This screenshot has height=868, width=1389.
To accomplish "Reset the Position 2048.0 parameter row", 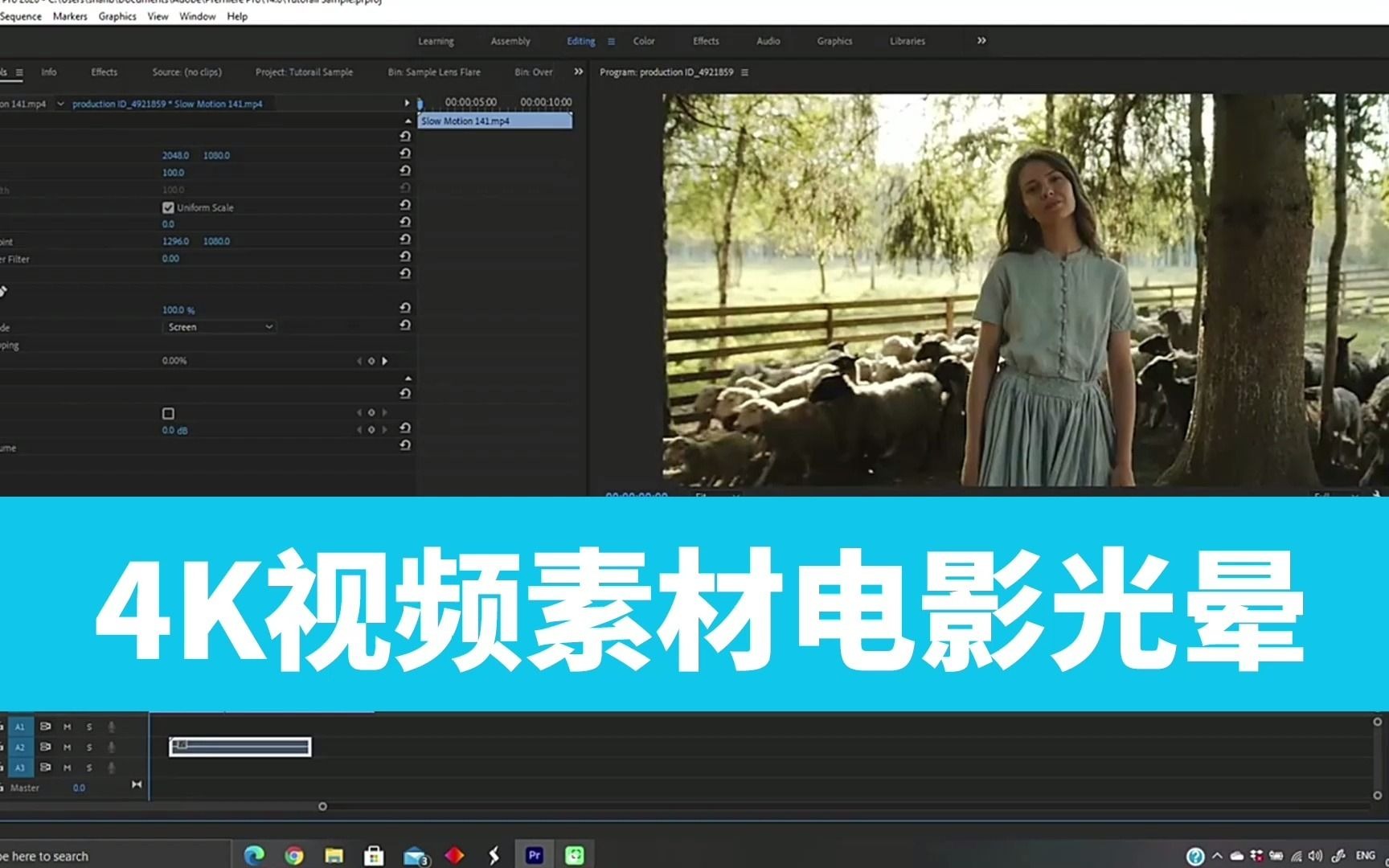I will click(405, 154).
